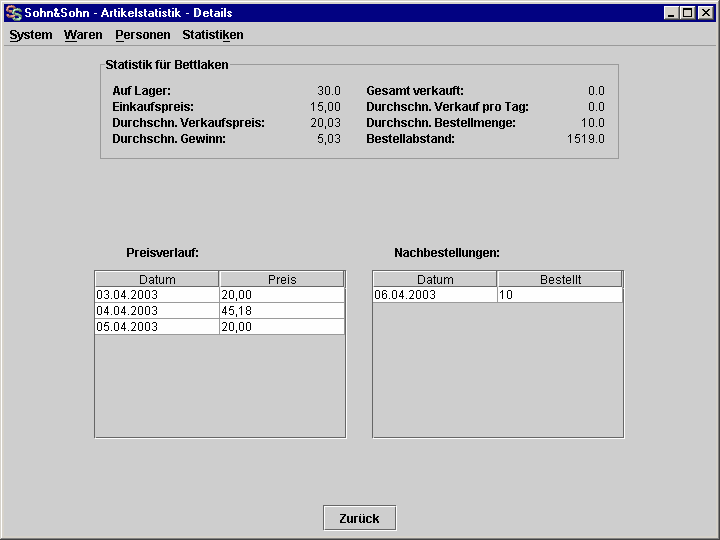Click the 45,18 price cell
This screenshot has height=540, width=720.
coord(282,311)
